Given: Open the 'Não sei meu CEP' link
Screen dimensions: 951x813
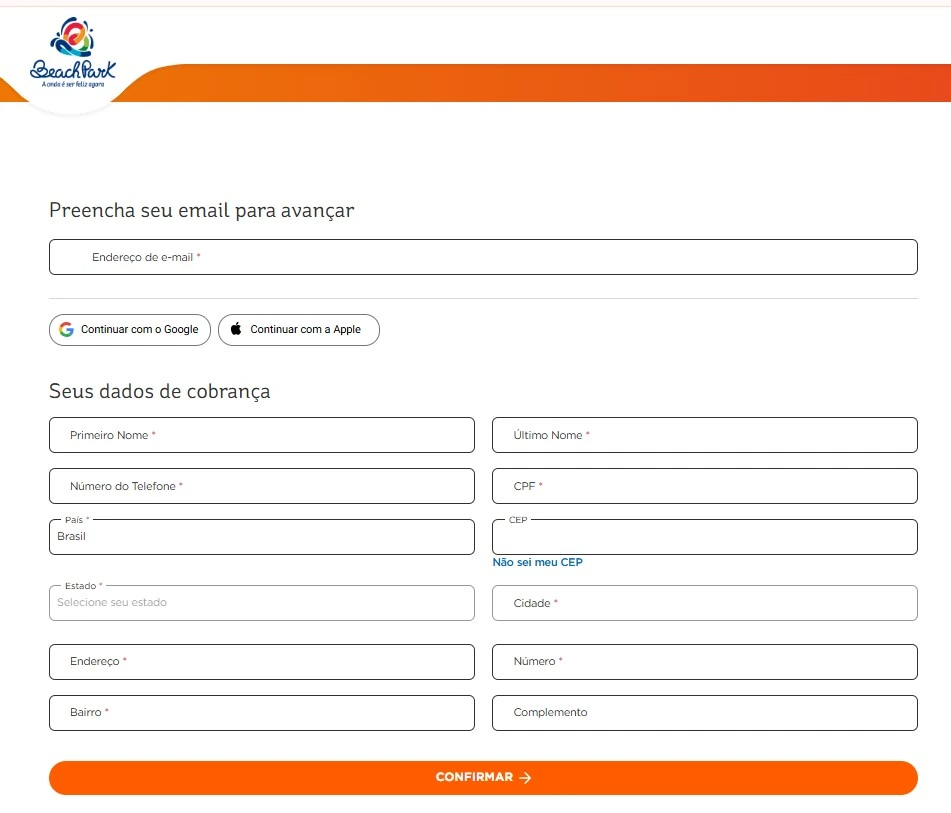Looking at the screenshot, I should click(537, 563).
